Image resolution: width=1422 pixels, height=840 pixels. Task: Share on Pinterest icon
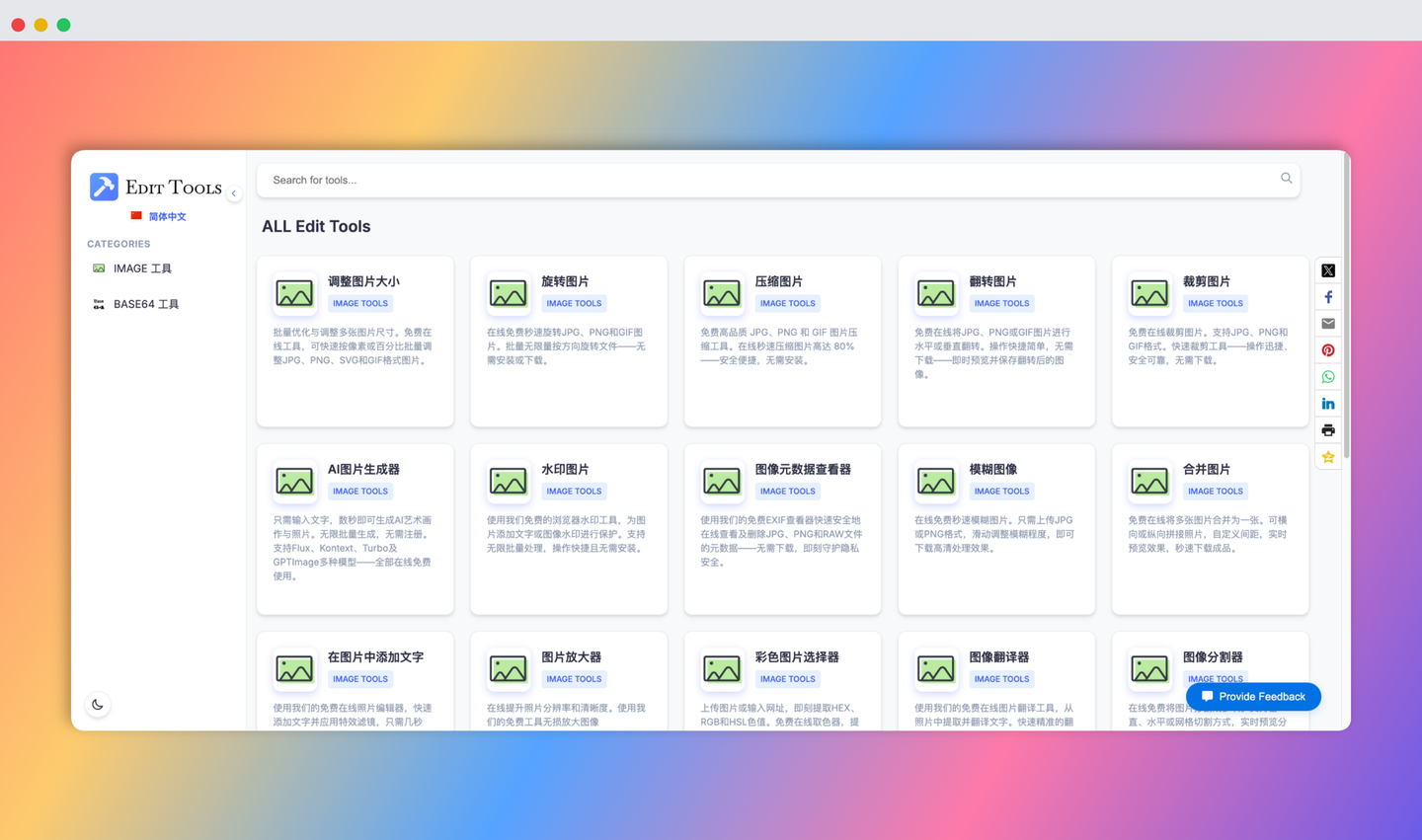point(1328,350)
